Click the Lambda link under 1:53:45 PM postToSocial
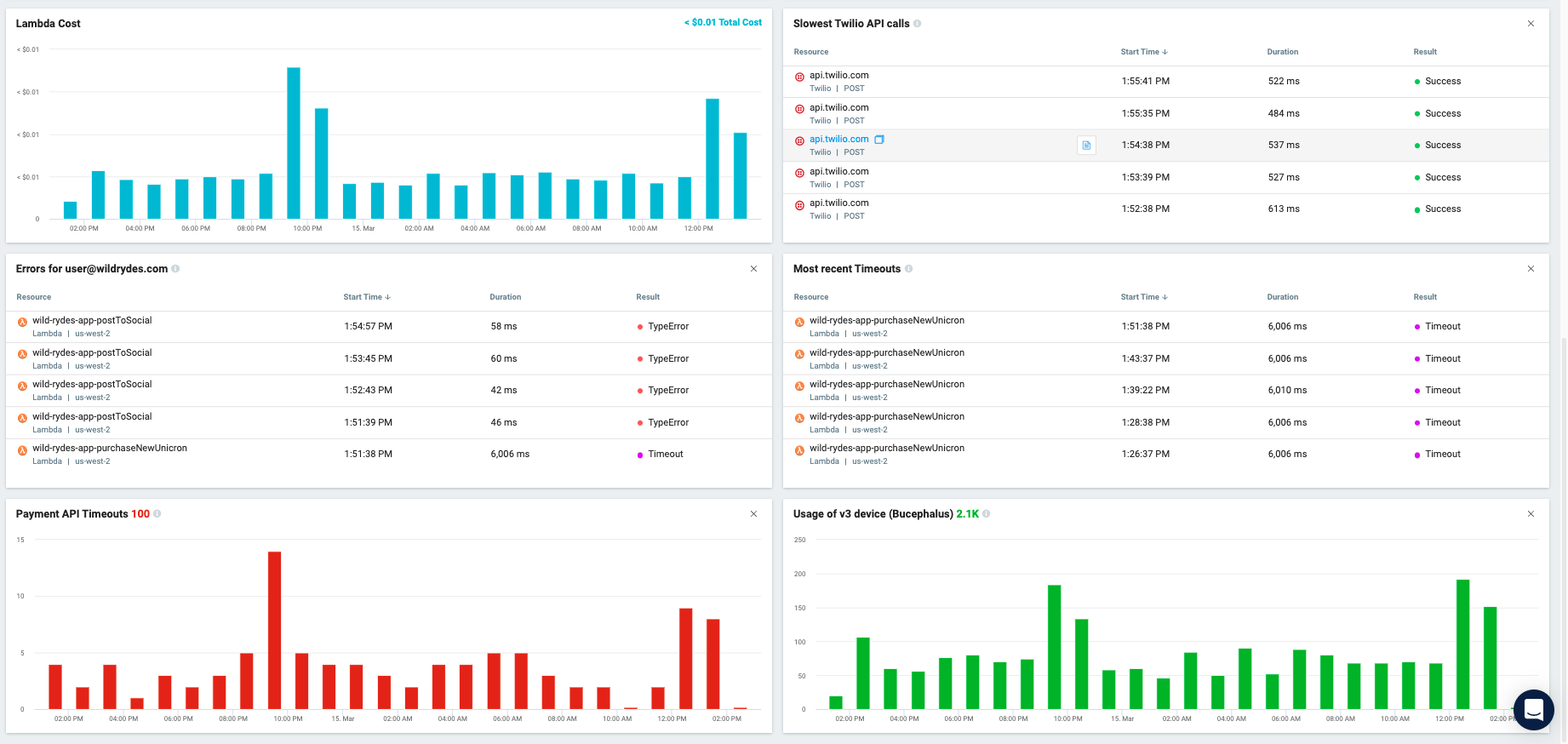The width and height of the screenshot is (1568, 744). click(x=47, y=366)
